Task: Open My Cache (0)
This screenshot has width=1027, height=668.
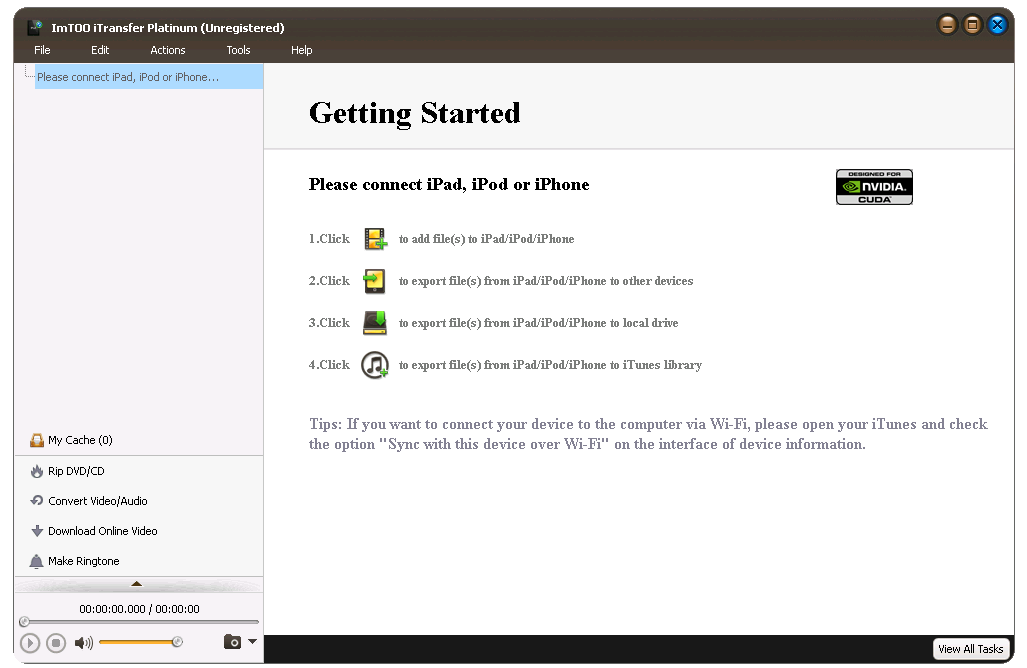Action: (80, 440)
